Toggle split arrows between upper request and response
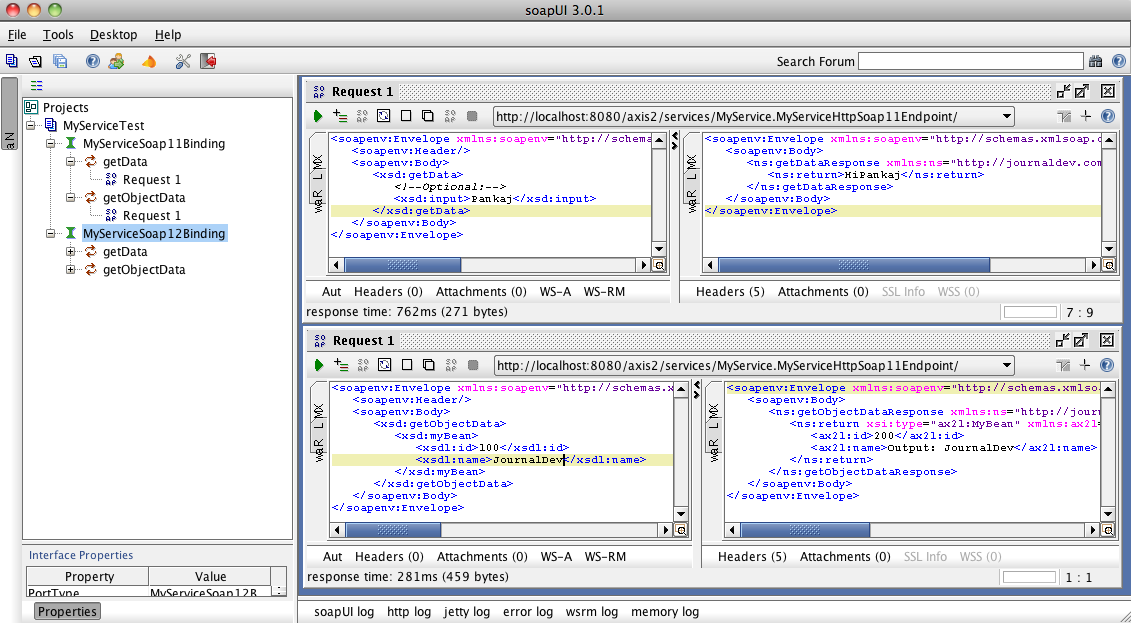 (675, 140)
